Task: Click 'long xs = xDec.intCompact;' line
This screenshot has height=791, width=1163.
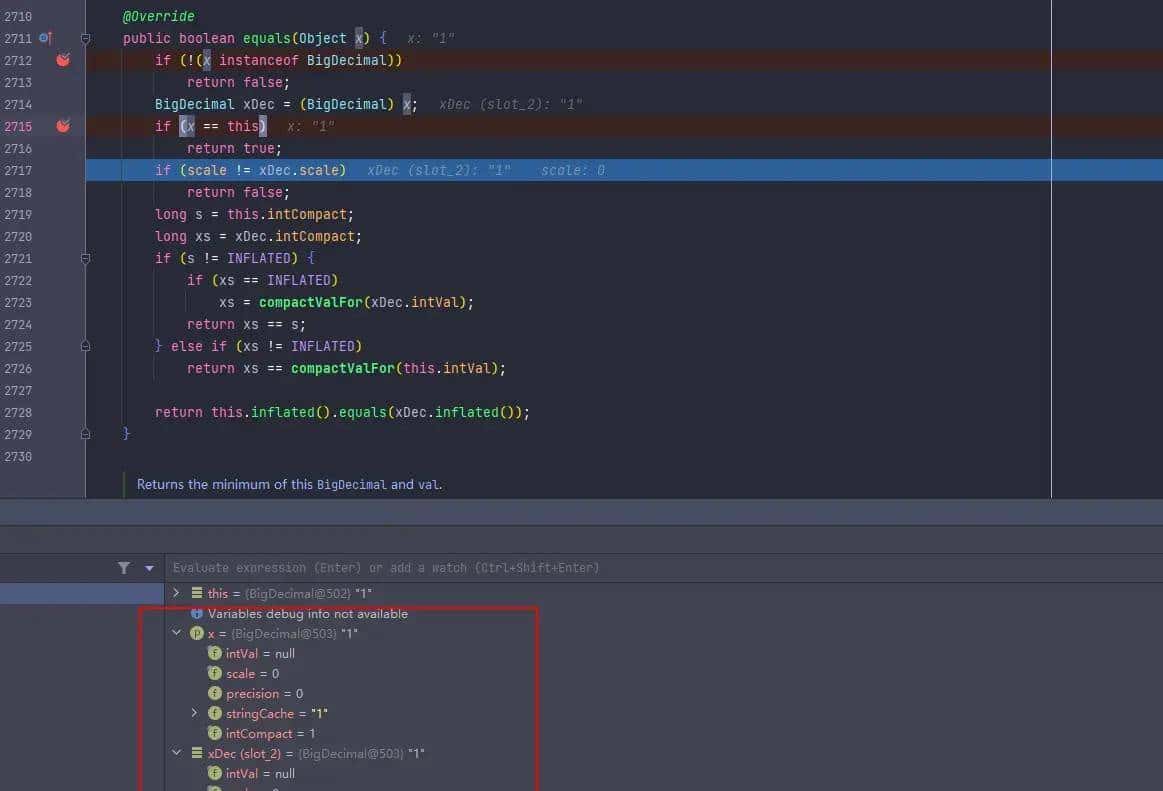Action: (258, 236)
